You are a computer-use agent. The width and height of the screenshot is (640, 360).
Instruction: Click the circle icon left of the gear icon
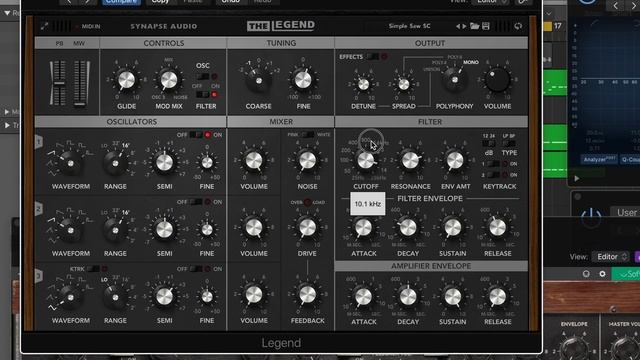coord(586,274)
